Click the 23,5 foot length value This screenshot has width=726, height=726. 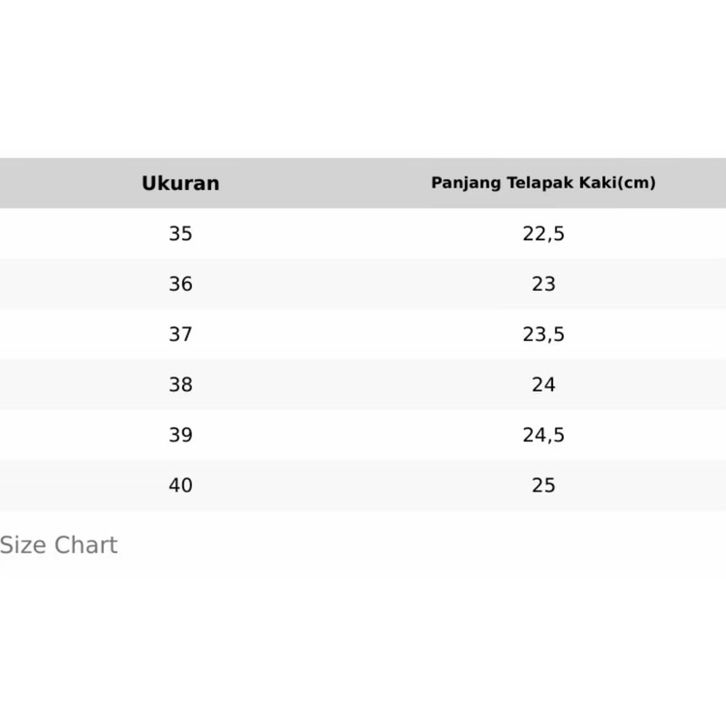[x=543, y=334]
